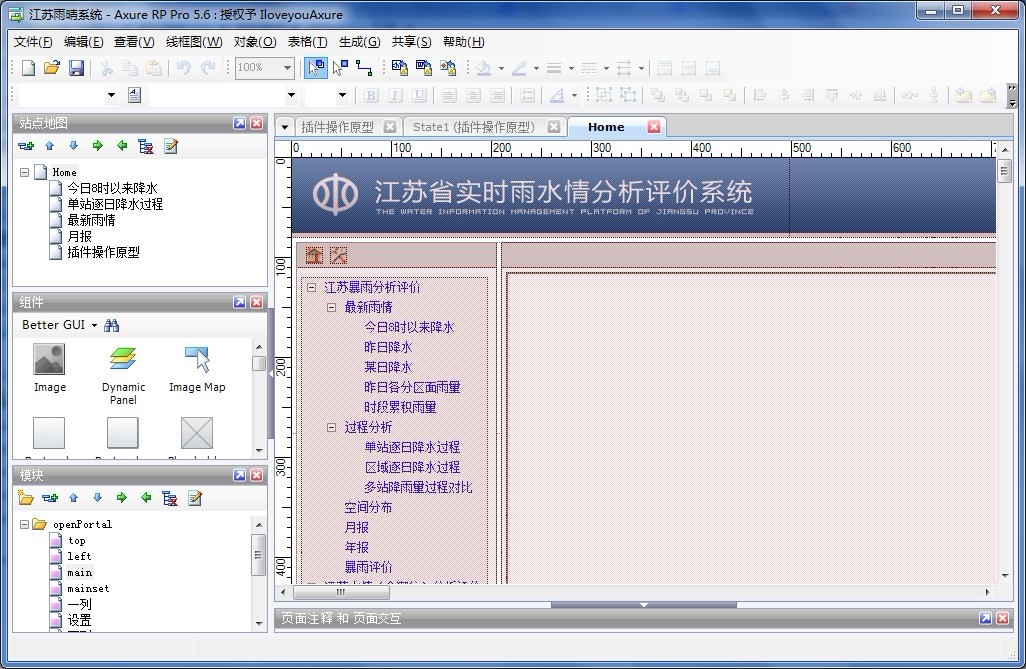Open the 帮助(H) menu

(x=463, y=42)
